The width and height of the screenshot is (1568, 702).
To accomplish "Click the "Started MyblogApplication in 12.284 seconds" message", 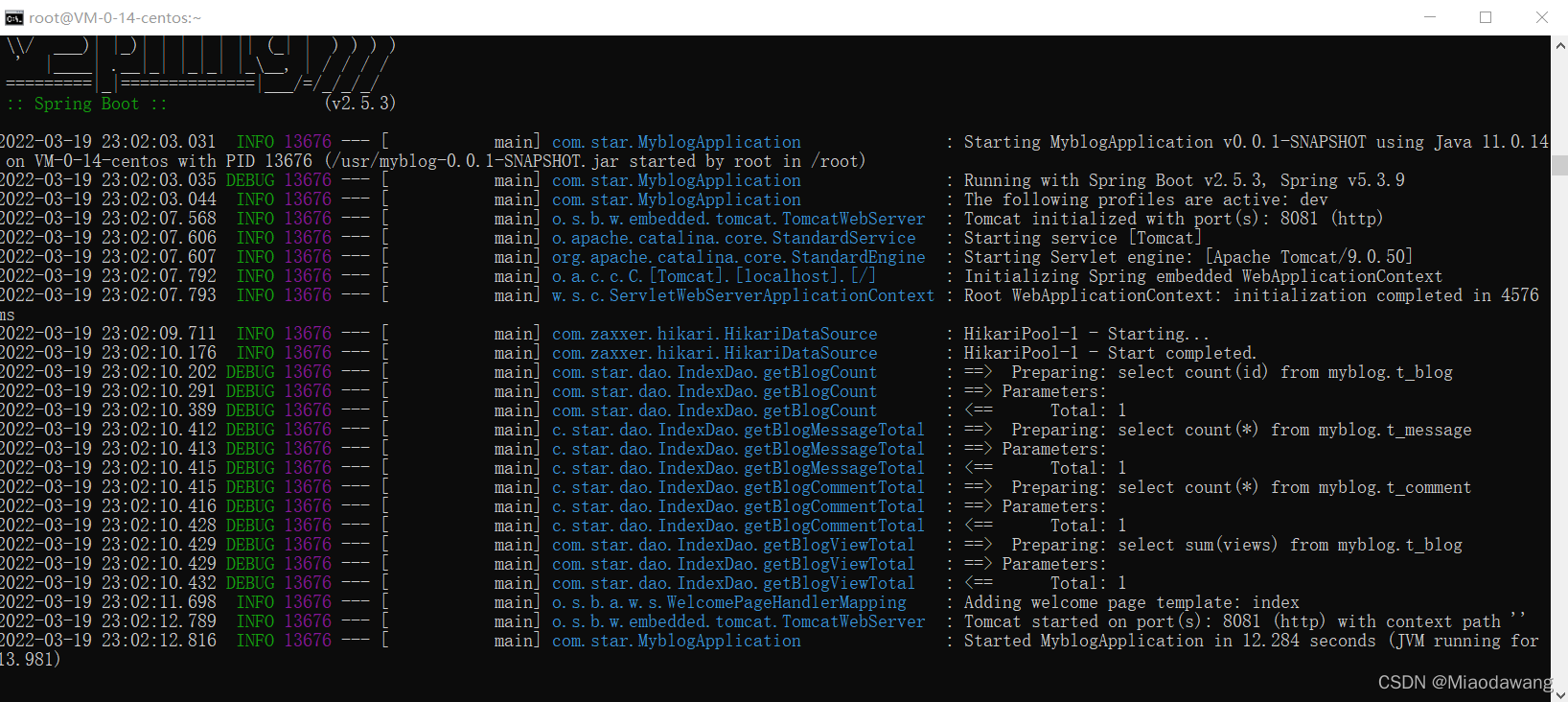I will pos(1169,641).
